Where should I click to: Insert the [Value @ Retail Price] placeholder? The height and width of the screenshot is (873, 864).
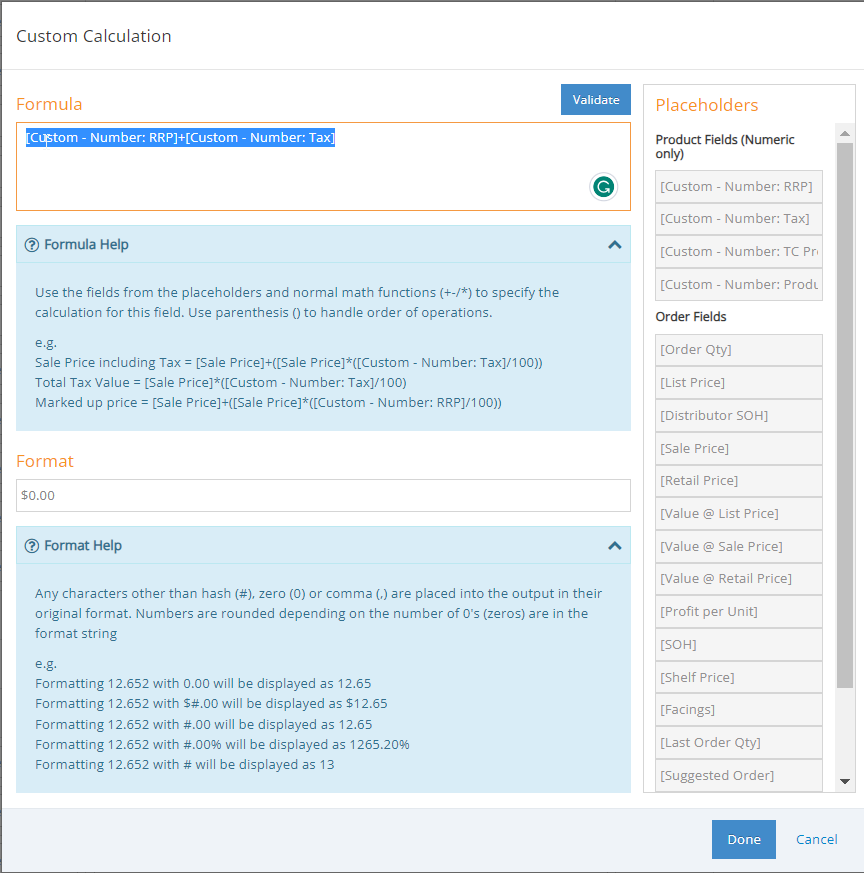pyautogui.click(x=739, y=578)
